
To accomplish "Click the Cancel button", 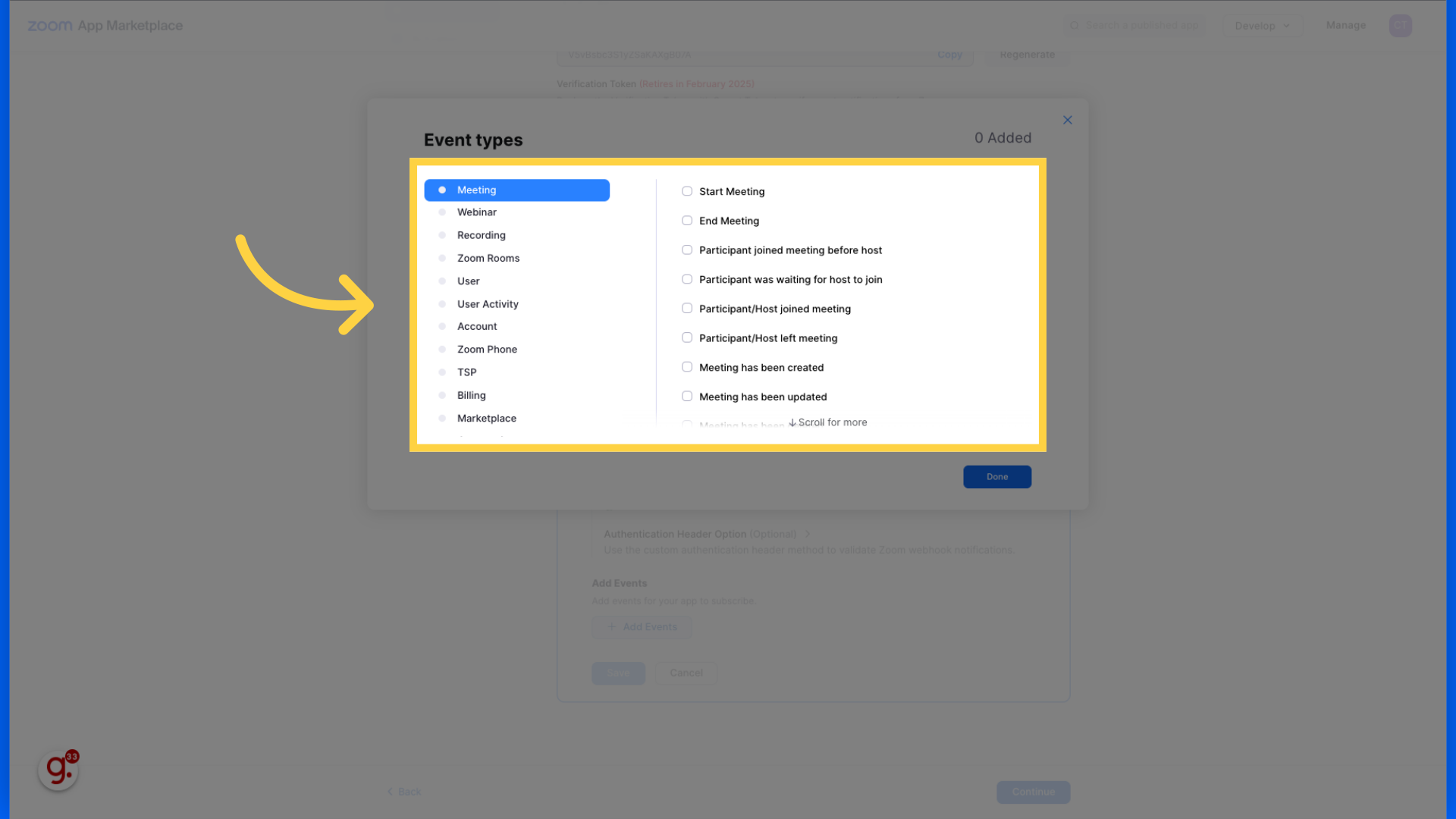I will 686,673.
